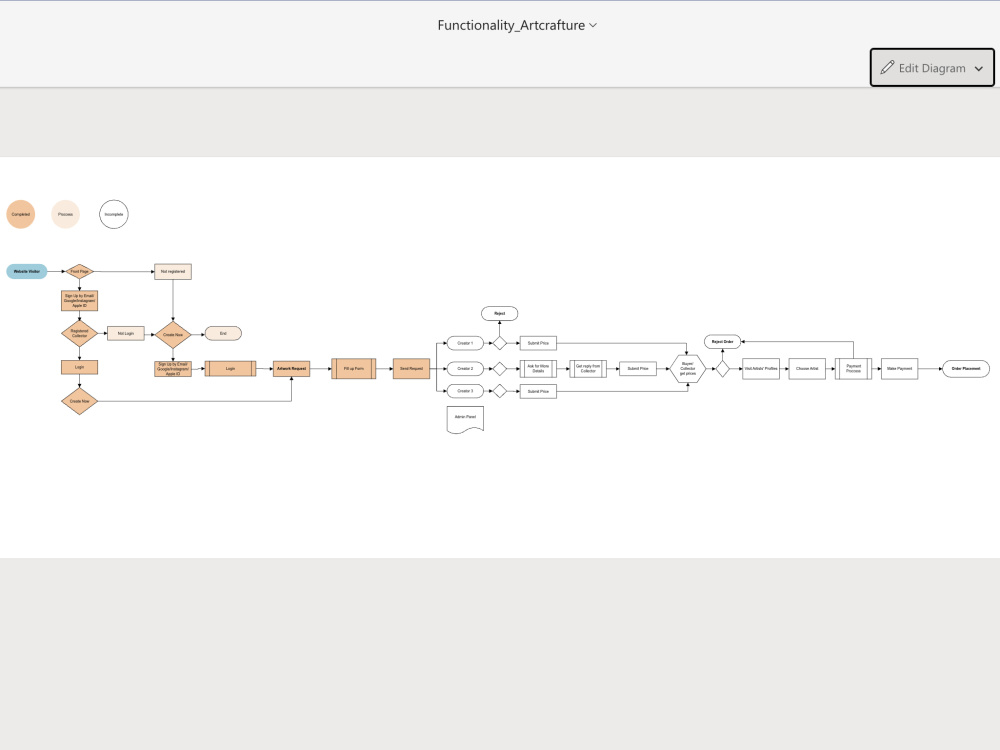Select the Not Login box
Screen dimensions: 1000x750
(126, 334)
